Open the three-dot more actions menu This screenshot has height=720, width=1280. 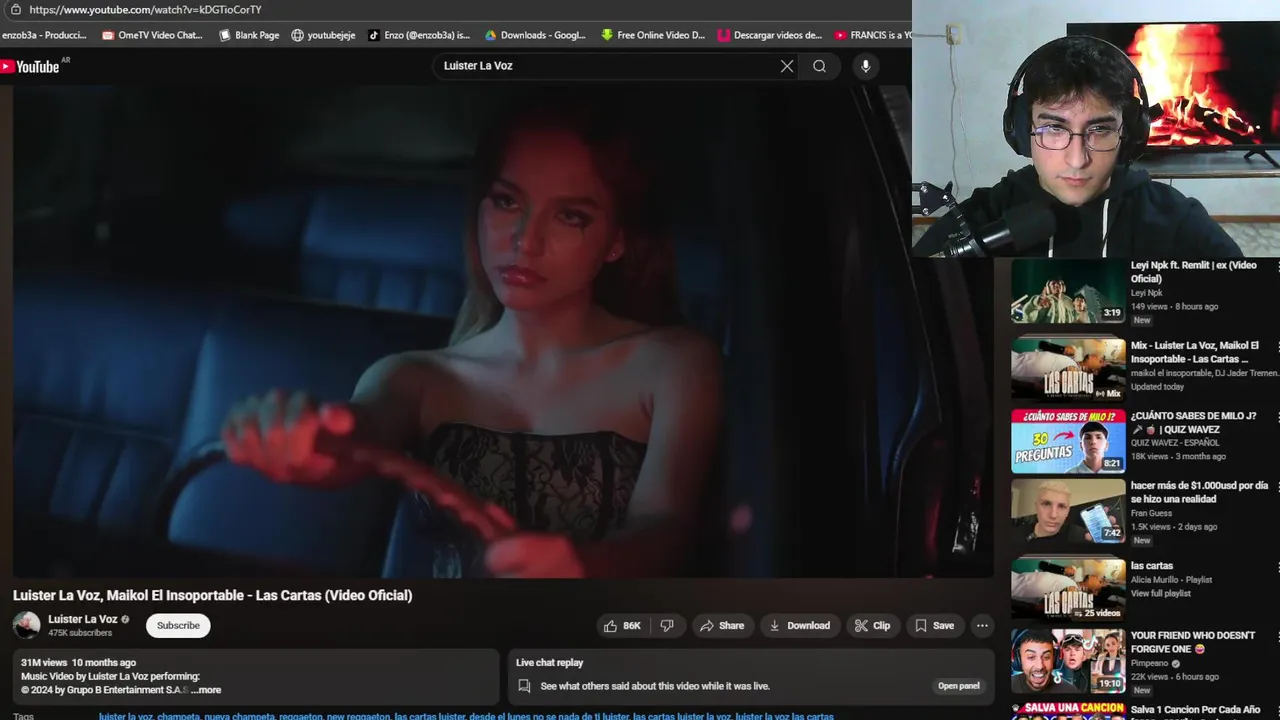tap(982, 626)
